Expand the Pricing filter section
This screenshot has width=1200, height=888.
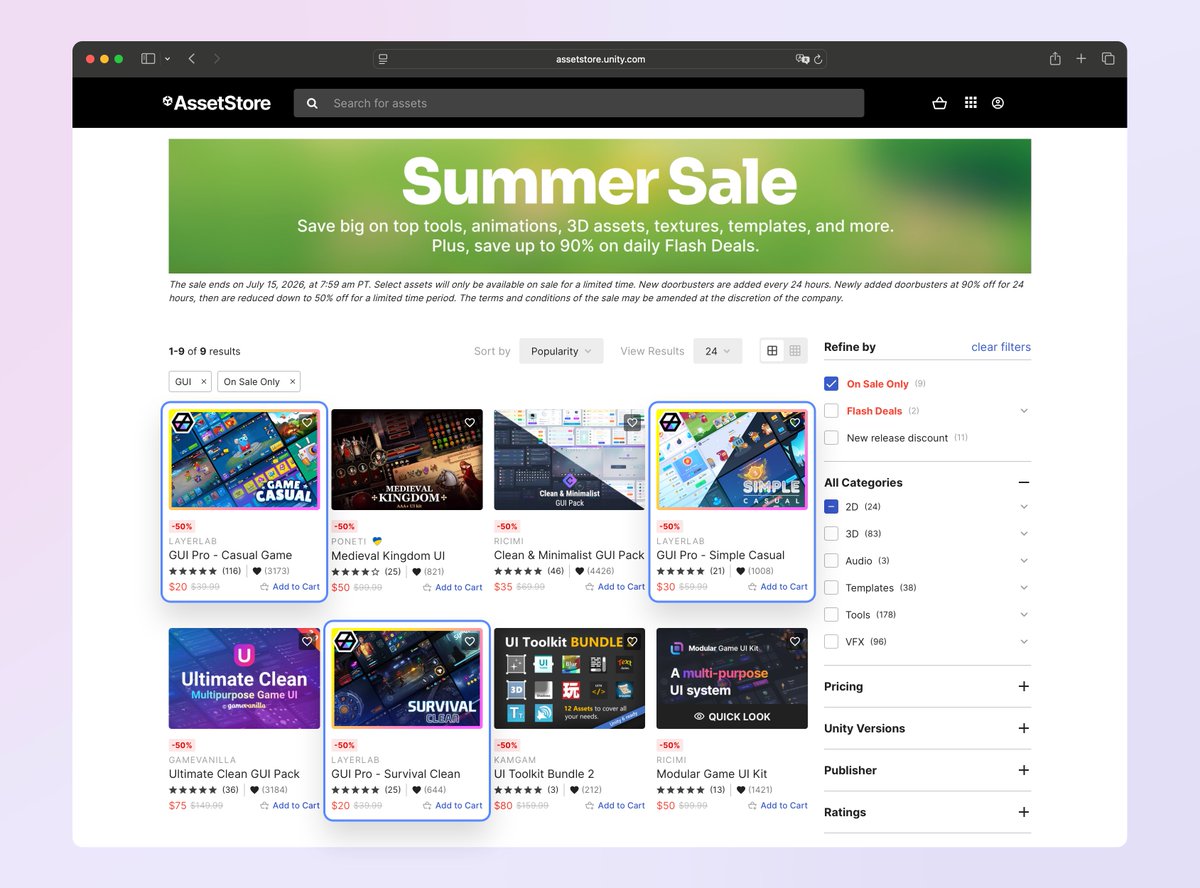tap(1024, 687)
